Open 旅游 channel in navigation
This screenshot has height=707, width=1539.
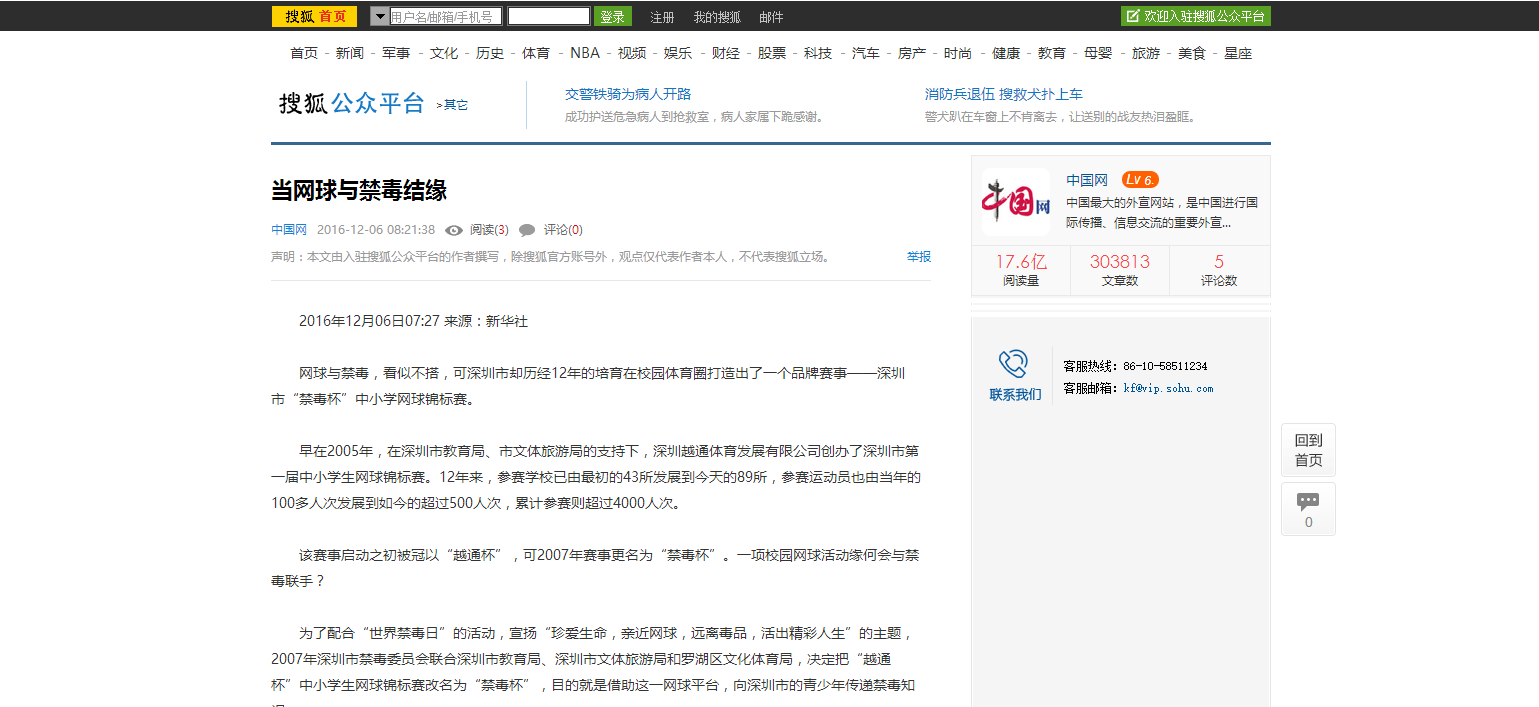1146,53
